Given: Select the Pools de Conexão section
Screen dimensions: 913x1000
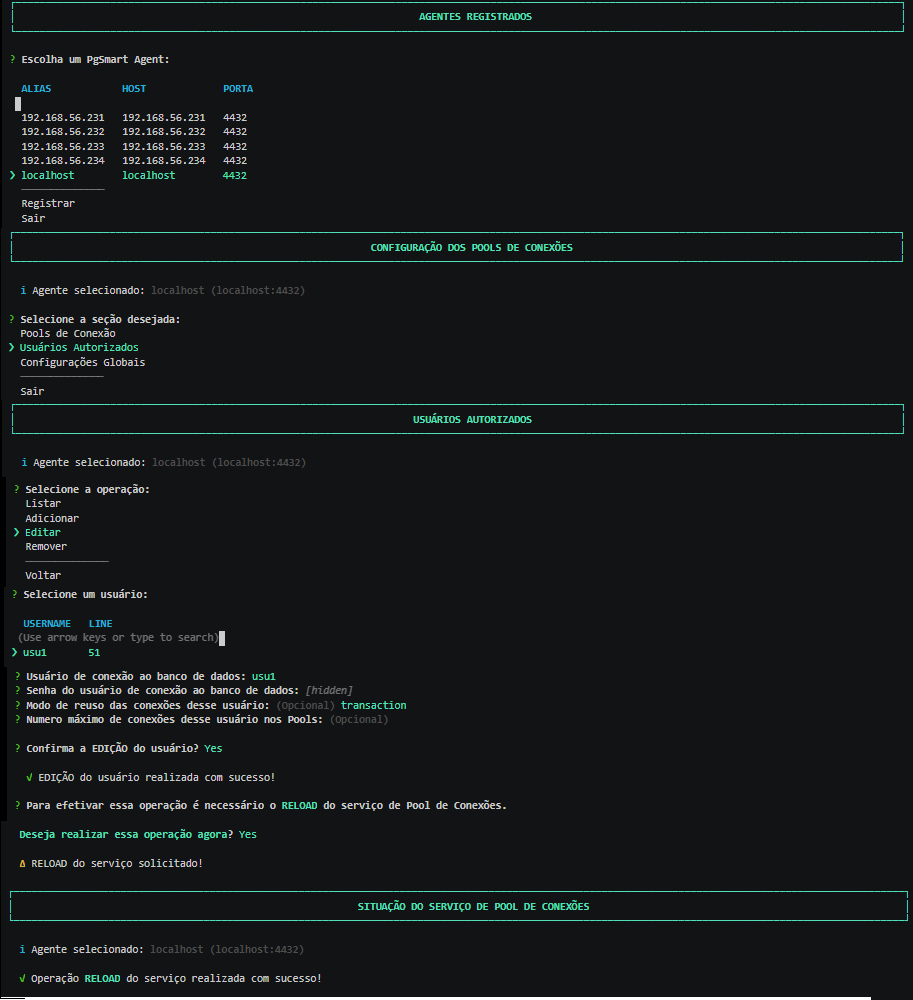Looking at the screenshot, I should (x=68, y=334).
